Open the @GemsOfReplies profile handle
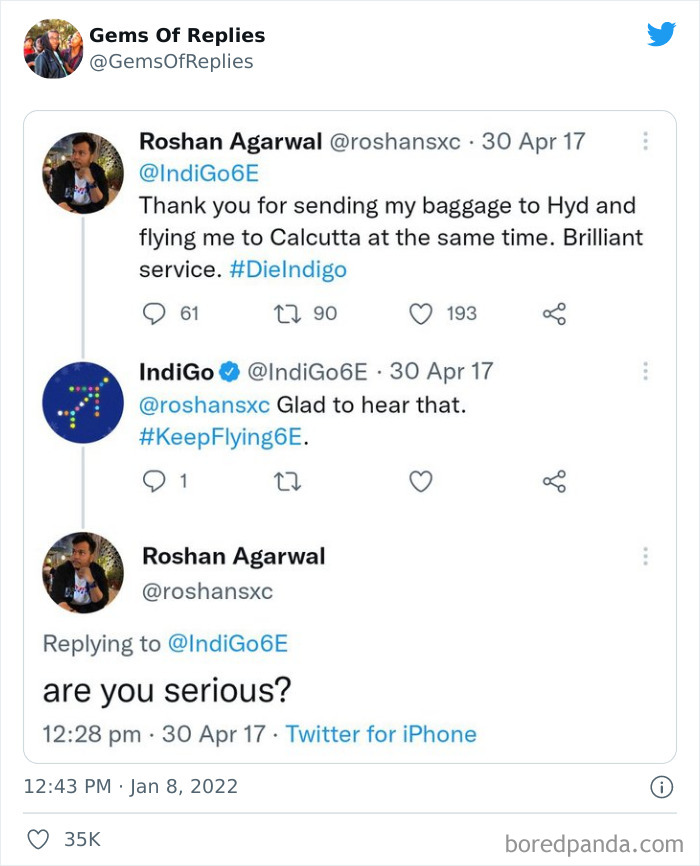Viewport: 700px width, 866px height. (x=171, y=62)
